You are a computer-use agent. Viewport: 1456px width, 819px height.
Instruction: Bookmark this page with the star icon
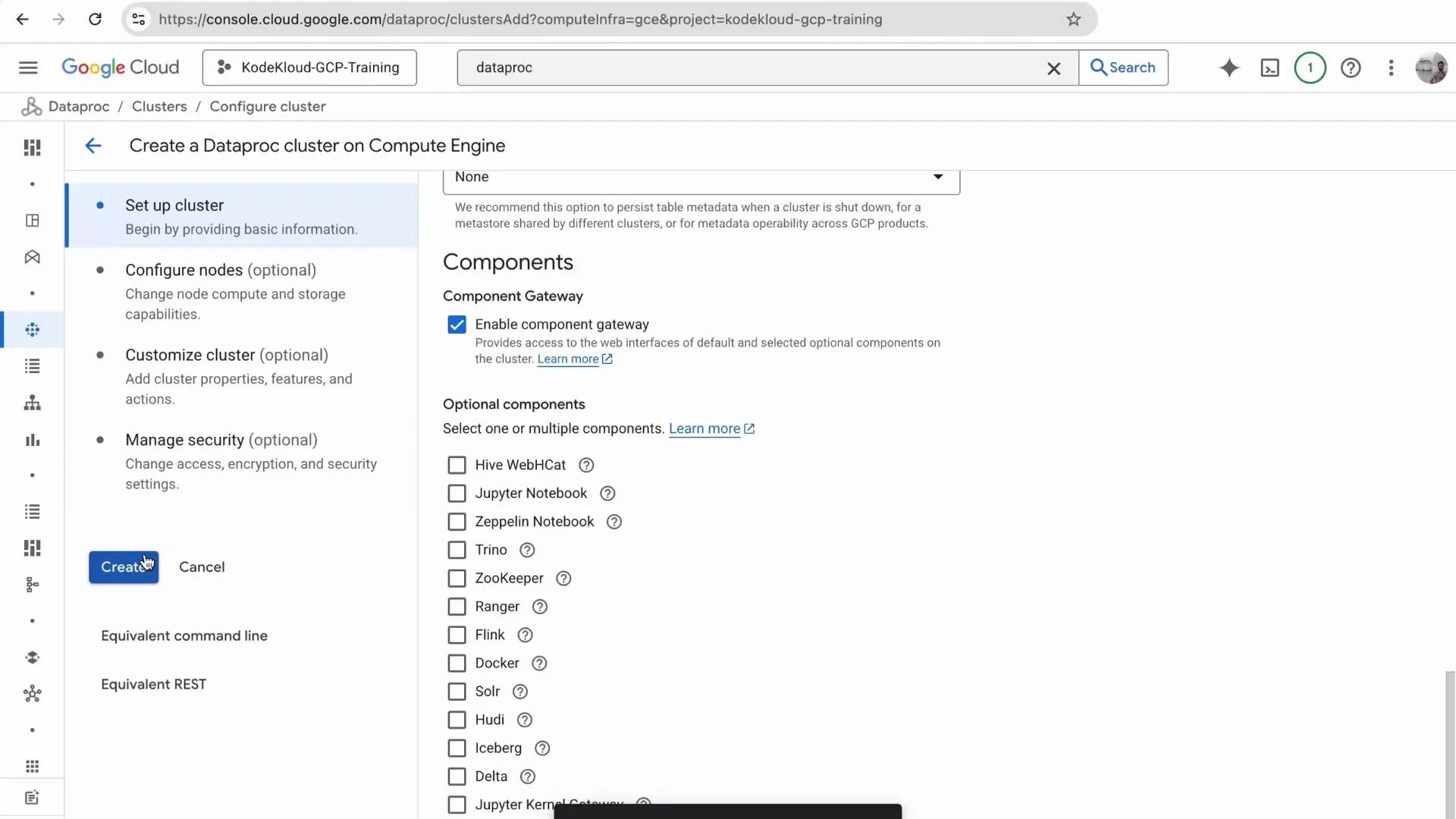click(1073, 19)
